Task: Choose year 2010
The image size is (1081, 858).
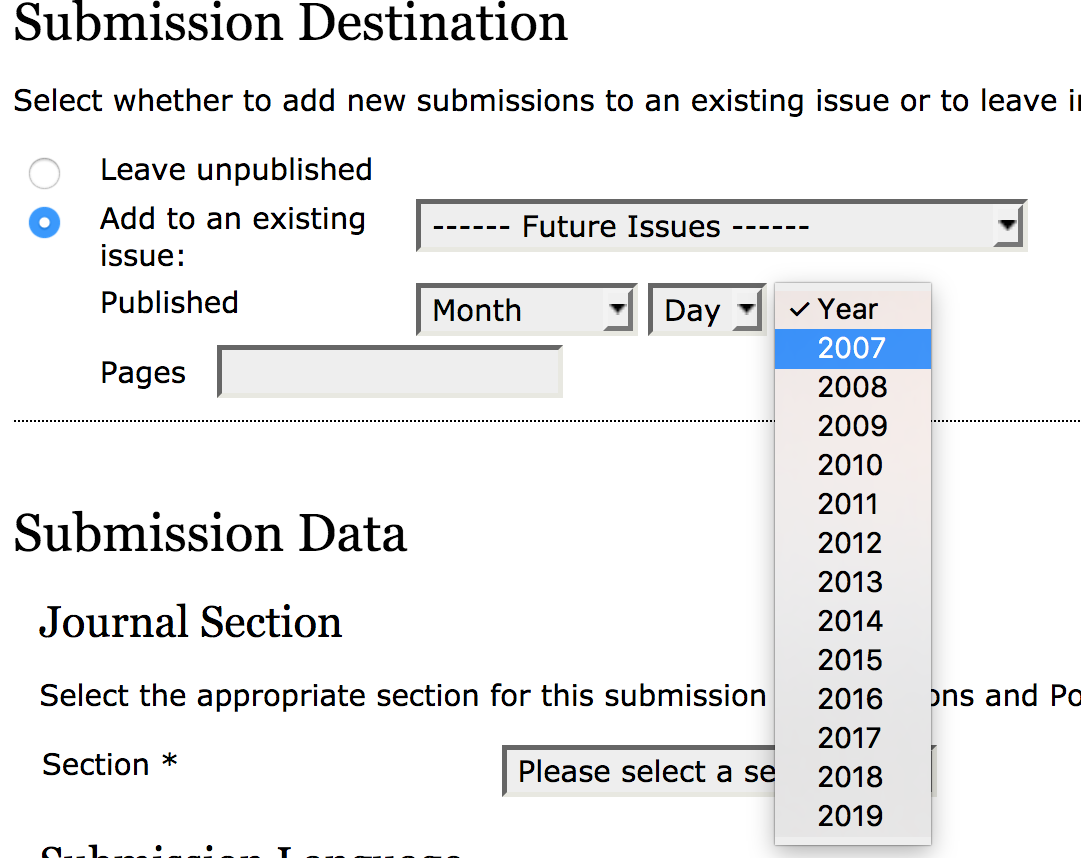Action: [852, 465]
